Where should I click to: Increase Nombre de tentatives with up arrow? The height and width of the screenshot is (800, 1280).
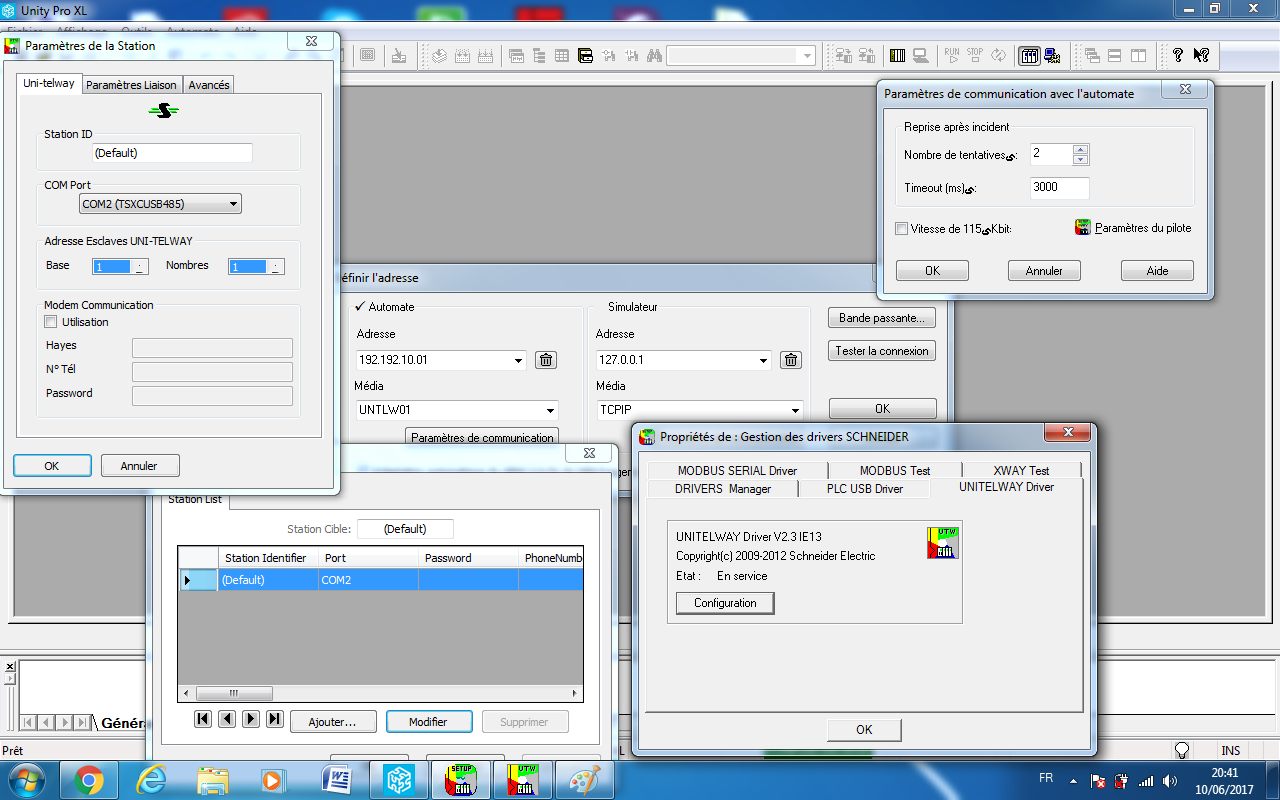[x=1080, y=149]
